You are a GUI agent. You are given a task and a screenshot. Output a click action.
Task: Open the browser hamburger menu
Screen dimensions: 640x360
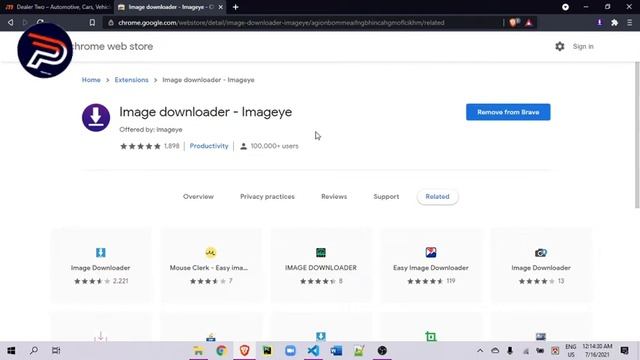[x=629, y=23]
